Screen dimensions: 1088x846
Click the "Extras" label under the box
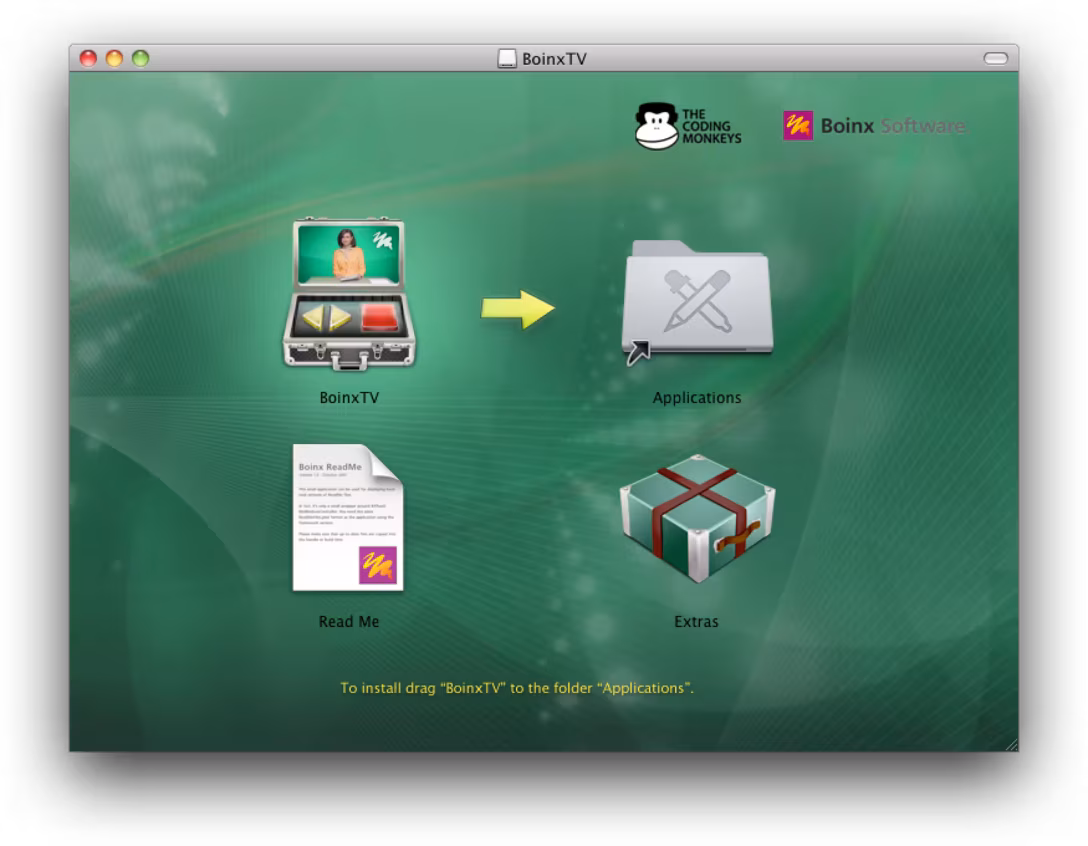(x=696, y=622)
